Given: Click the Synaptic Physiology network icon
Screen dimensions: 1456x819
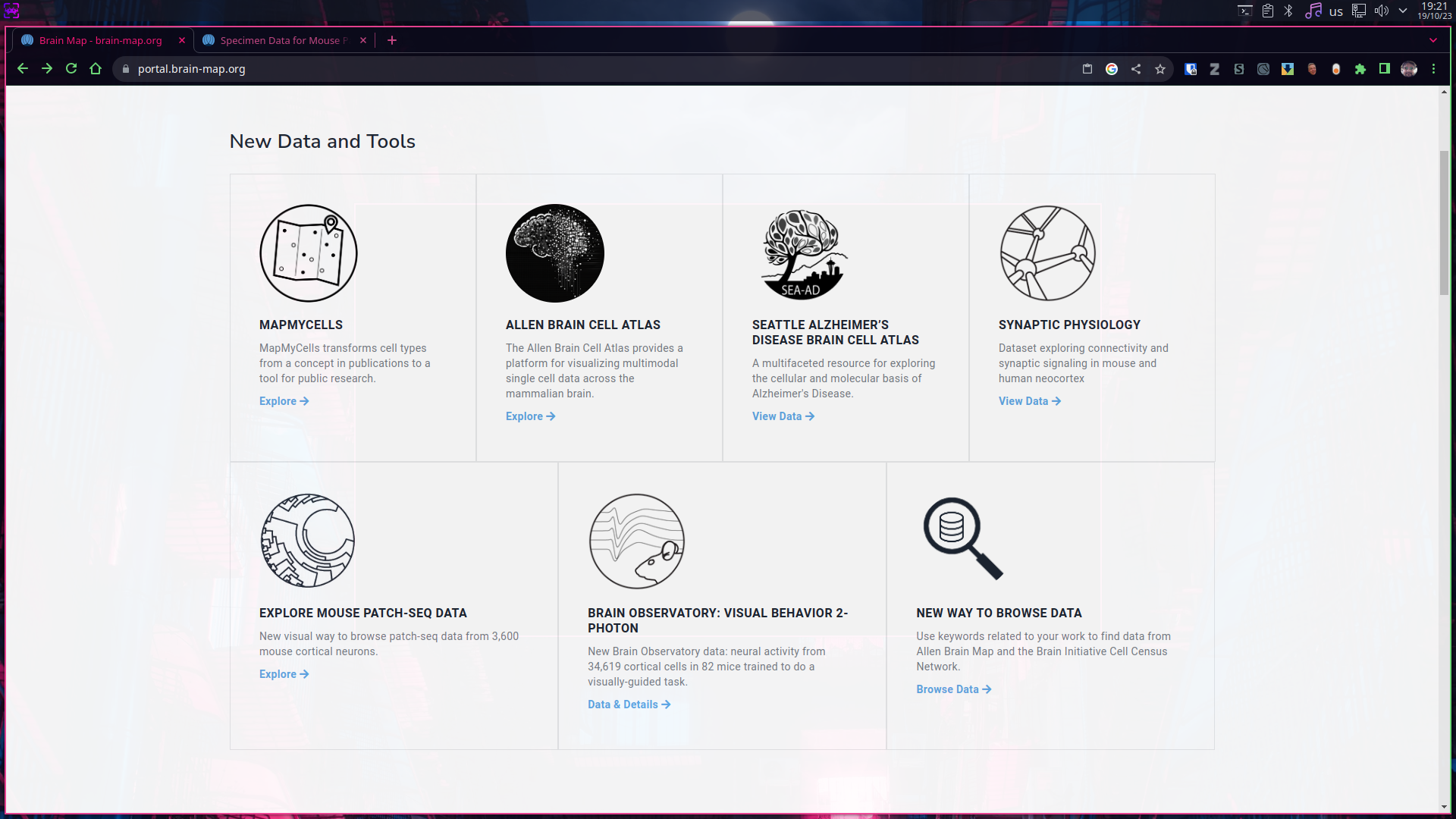Looking at the screenshot, I should click(x=1047, y=253).
